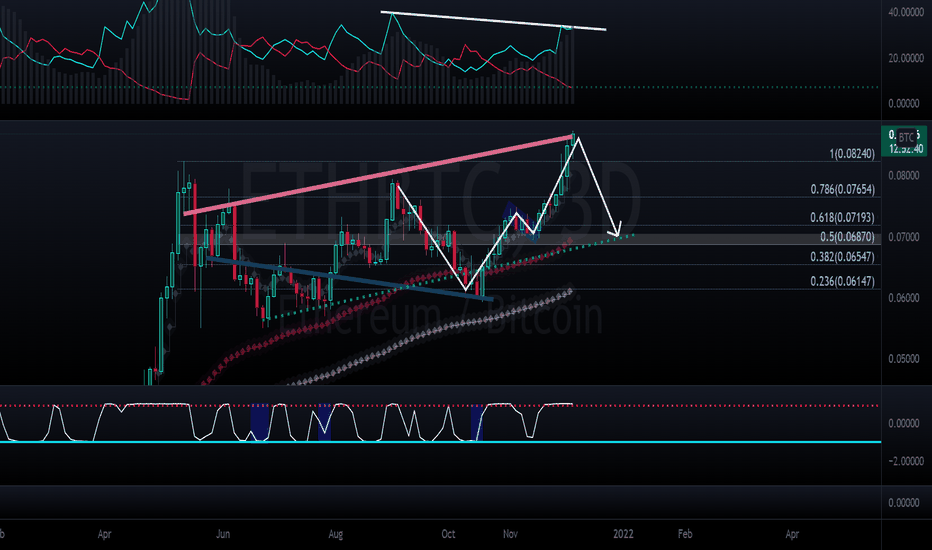Click the 0.06000 price axis label
This screenshot has height=550, width=932.
(x=903, y=298)
